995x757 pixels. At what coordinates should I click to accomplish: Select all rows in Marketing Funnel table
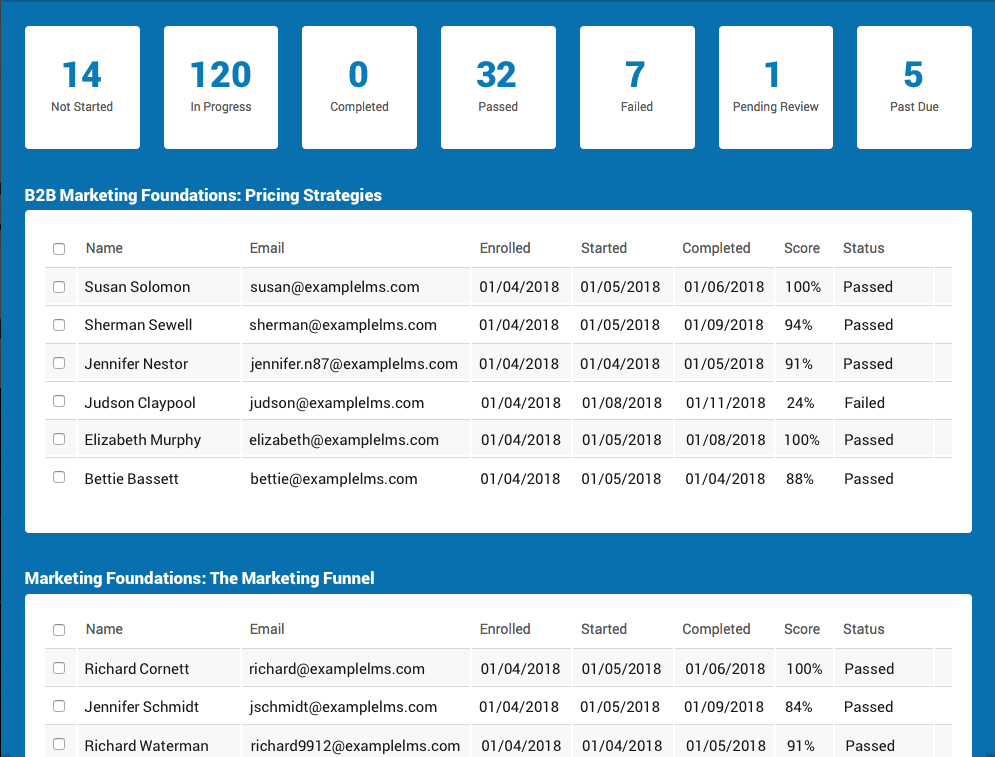click(59, 629)
